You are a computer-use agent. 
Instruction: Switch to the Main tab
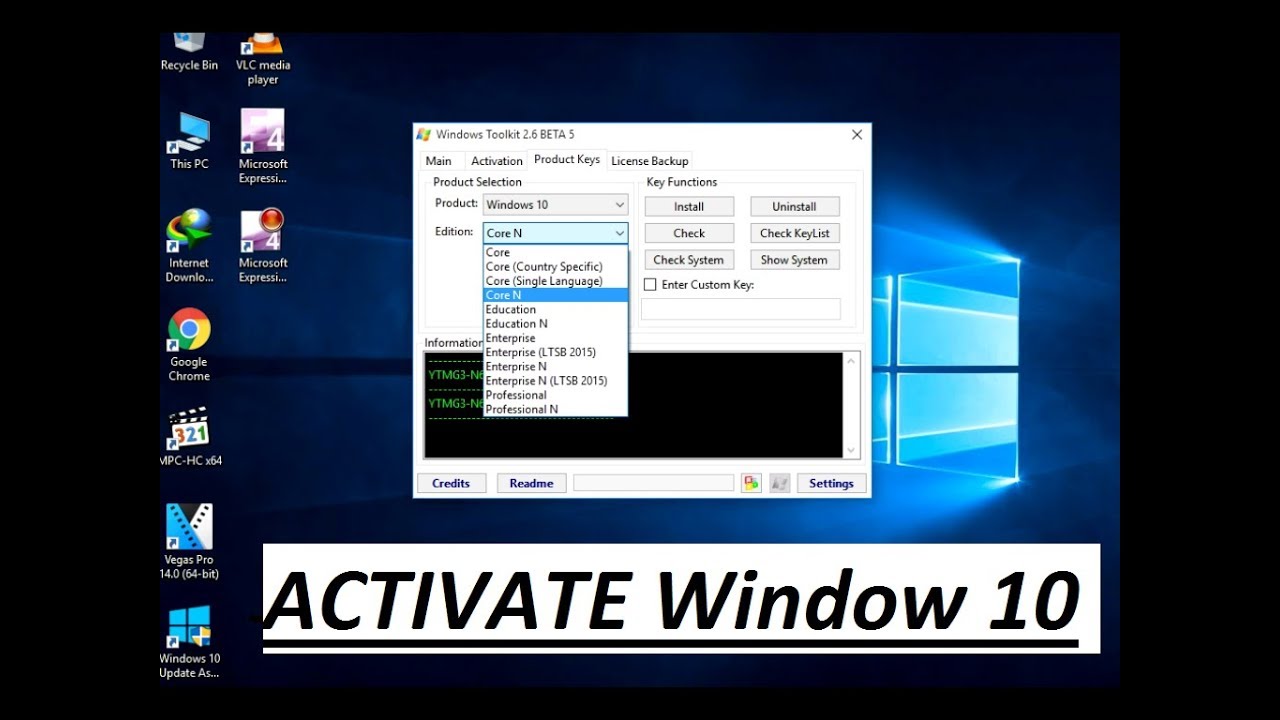(438, 161)
